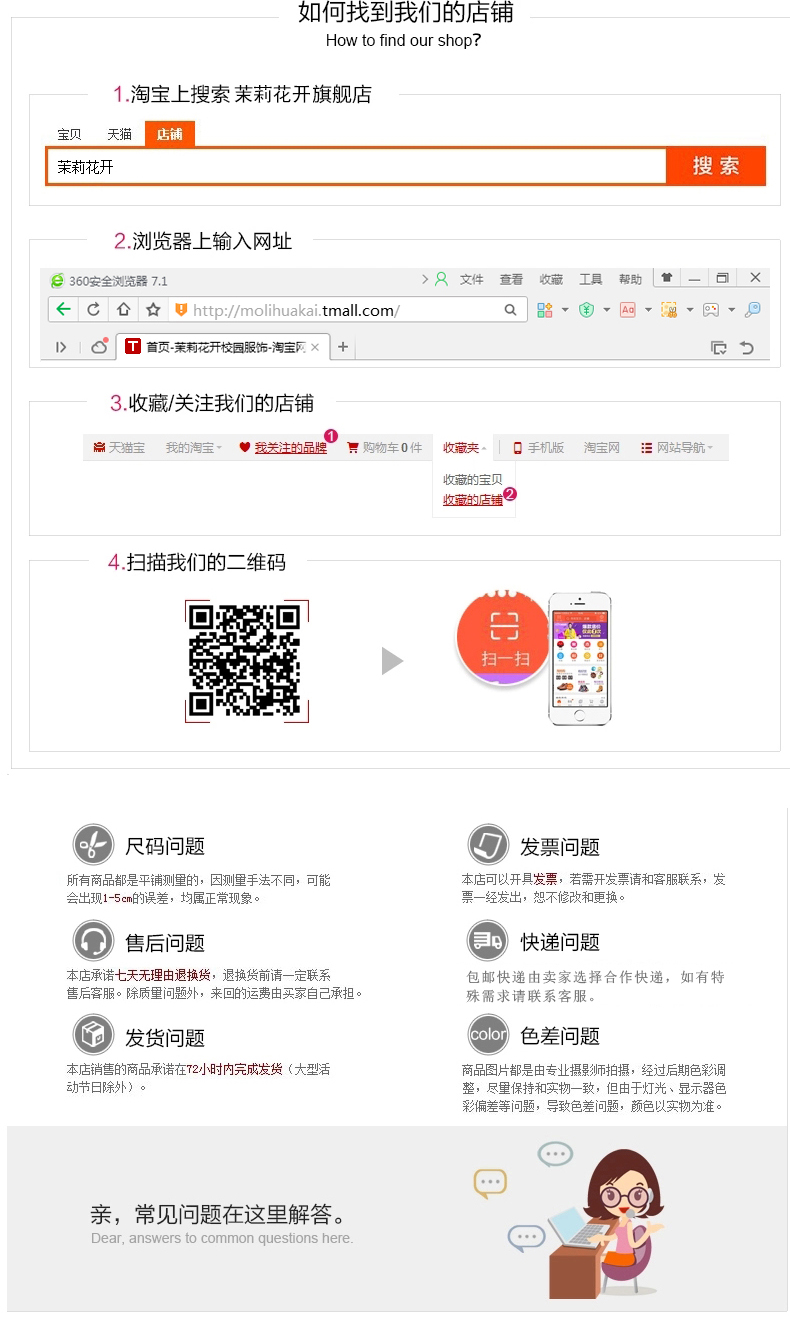Viewport: 790px width, 1334px height.
Task: Click the headset icon for 售后问题
Action: click(x=93, y=941)
